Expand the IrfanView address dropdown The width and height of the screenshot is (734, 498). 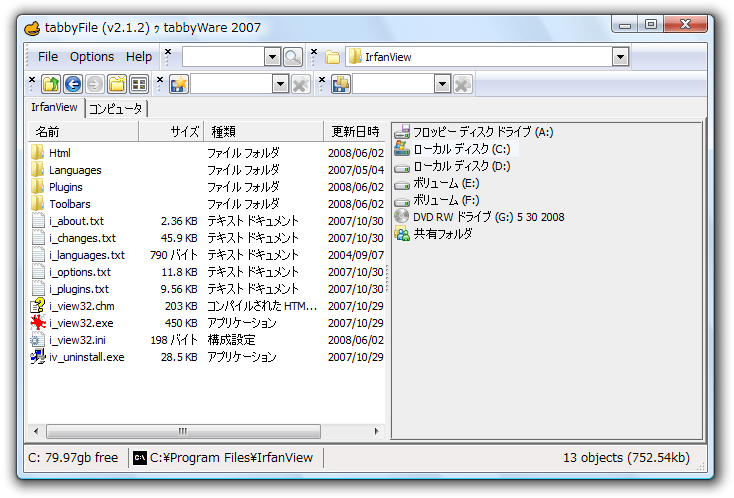(620, 57)
